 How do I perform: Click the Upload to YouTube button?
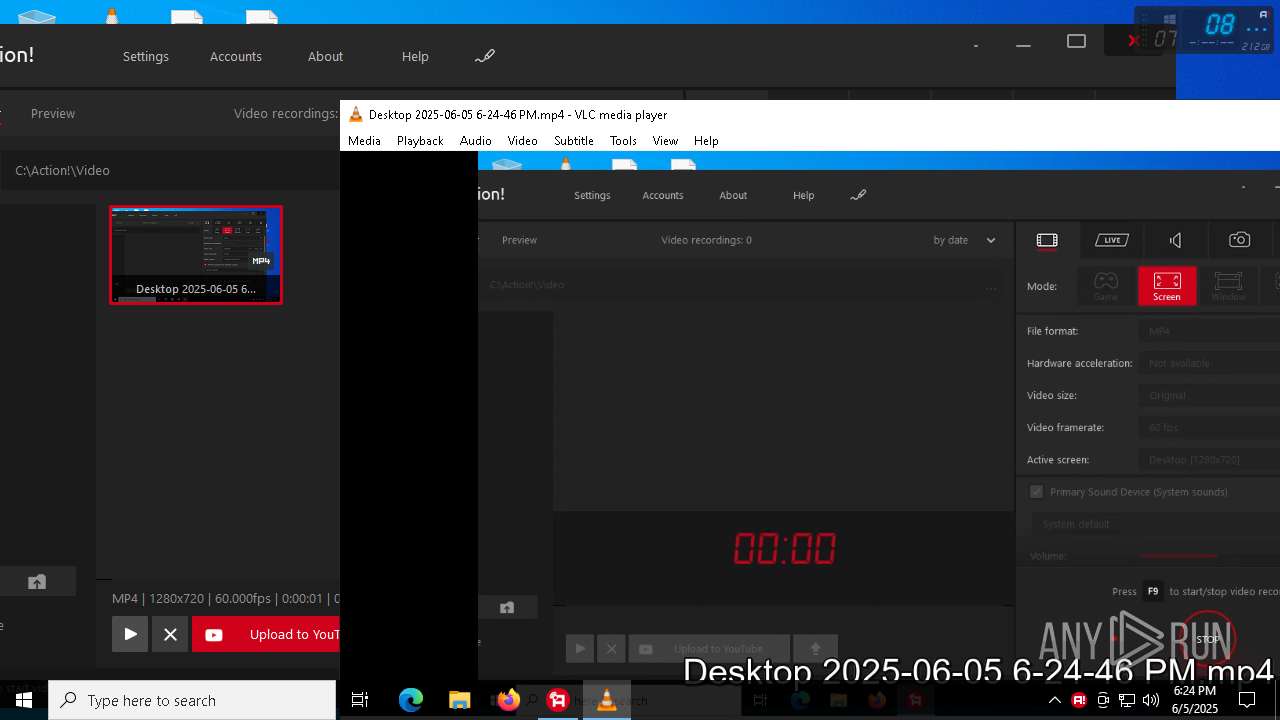pos(266,634)
